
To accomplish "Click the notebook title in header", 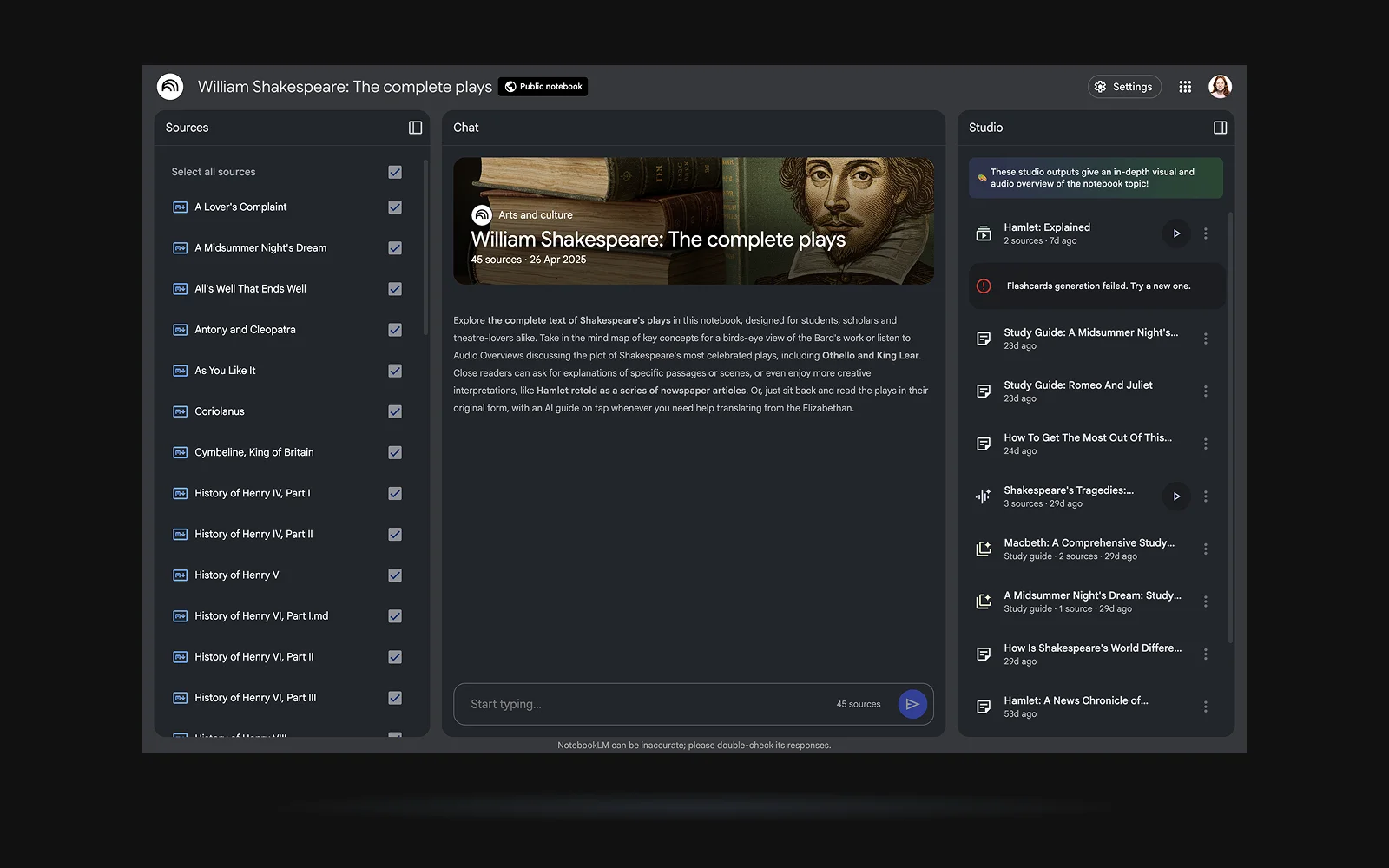I will (345, 87).
